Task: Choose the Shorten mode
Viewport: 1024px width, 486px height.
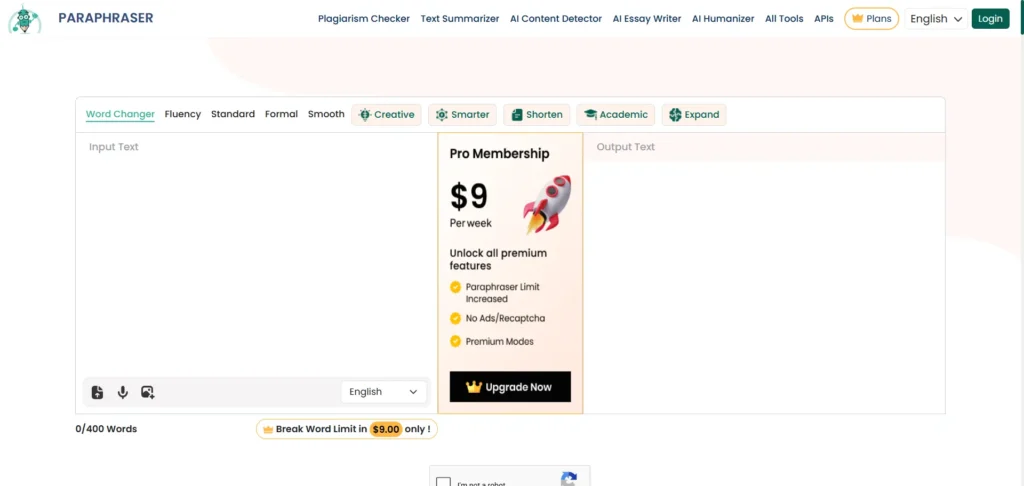Action: tap(536, 115)
